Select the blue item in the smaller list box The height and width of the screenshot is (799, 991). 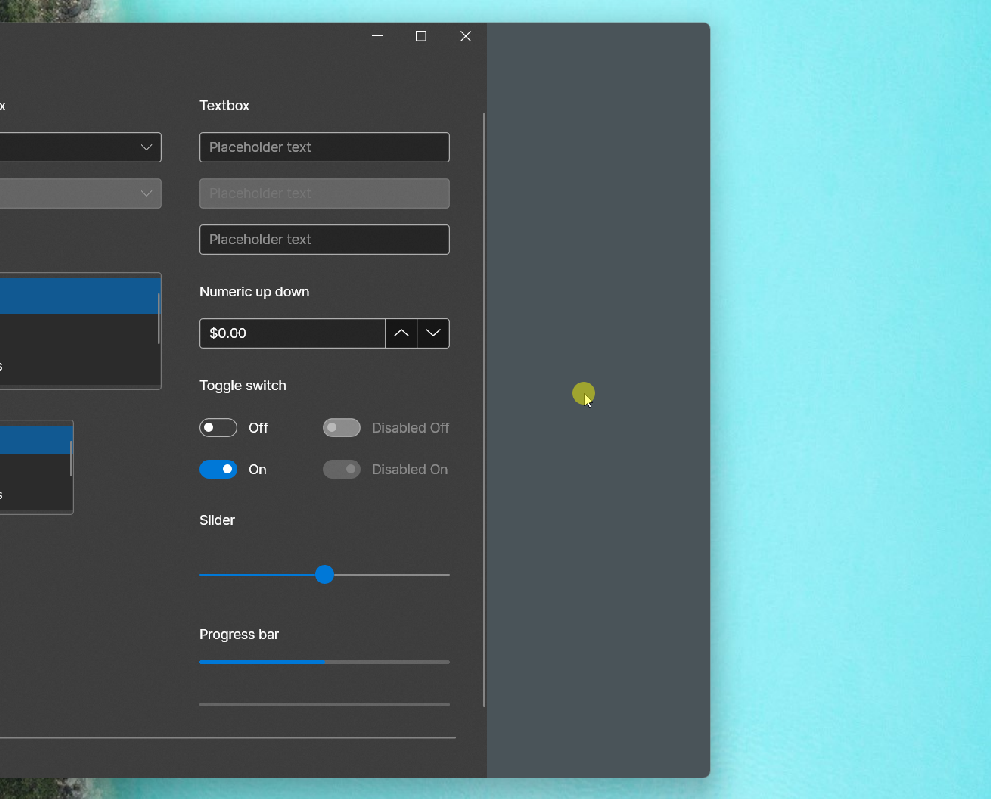[x=35, y=439]
